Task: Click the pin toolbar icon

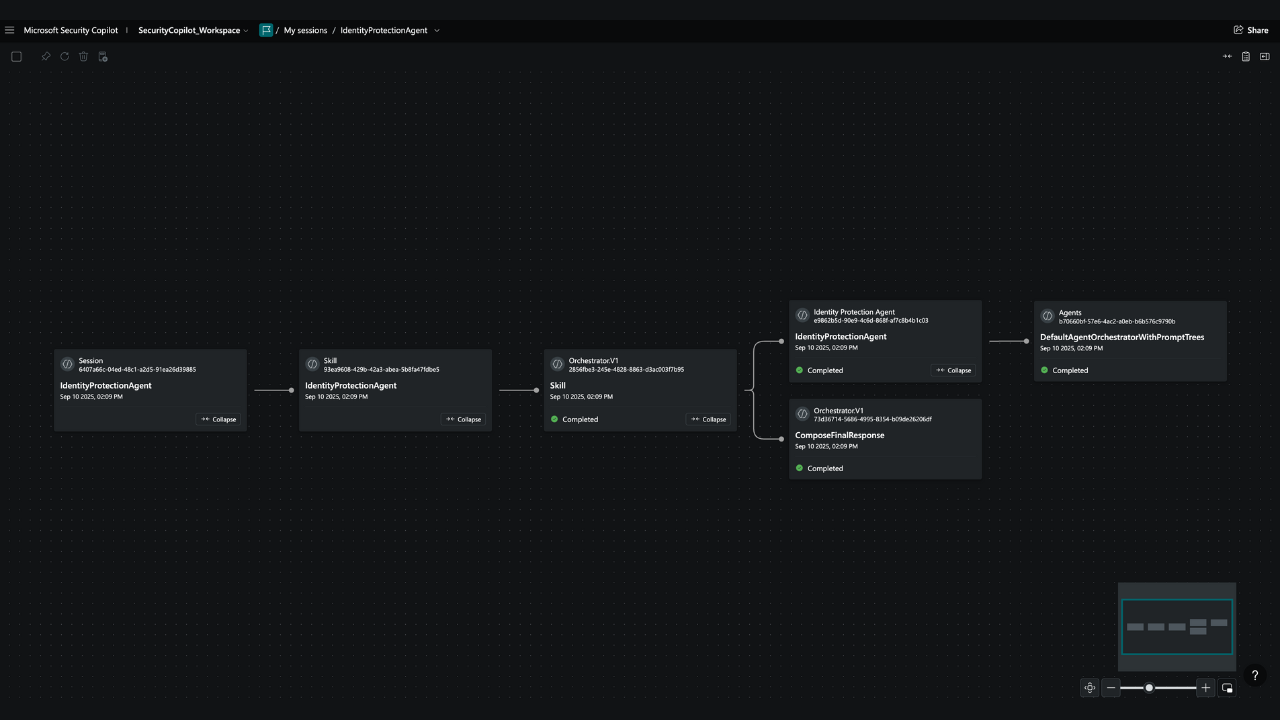Action: pos(45,57)
